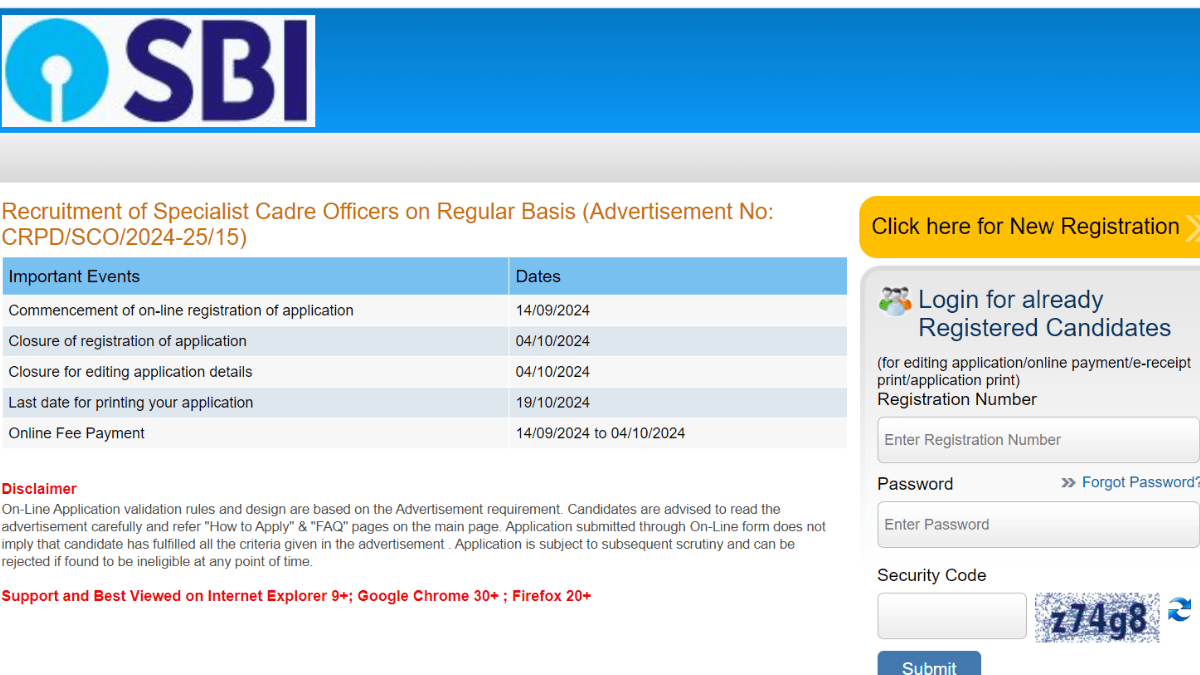
Task: Open the Forgot Password link
Action: tap(1140, 482)
